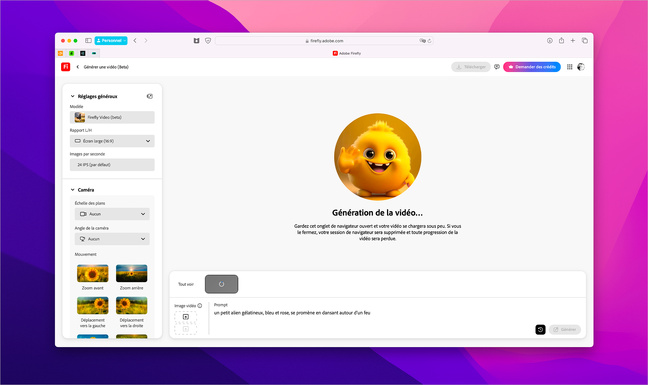
Task: Select the Zoom avant motion thumbnail
Action: point(93,273)
